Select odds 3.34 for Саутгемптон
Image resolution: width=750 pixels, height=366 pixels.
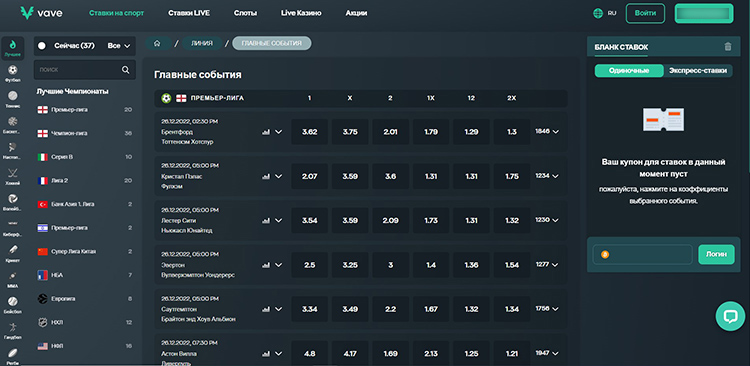[x=309, y=309]
